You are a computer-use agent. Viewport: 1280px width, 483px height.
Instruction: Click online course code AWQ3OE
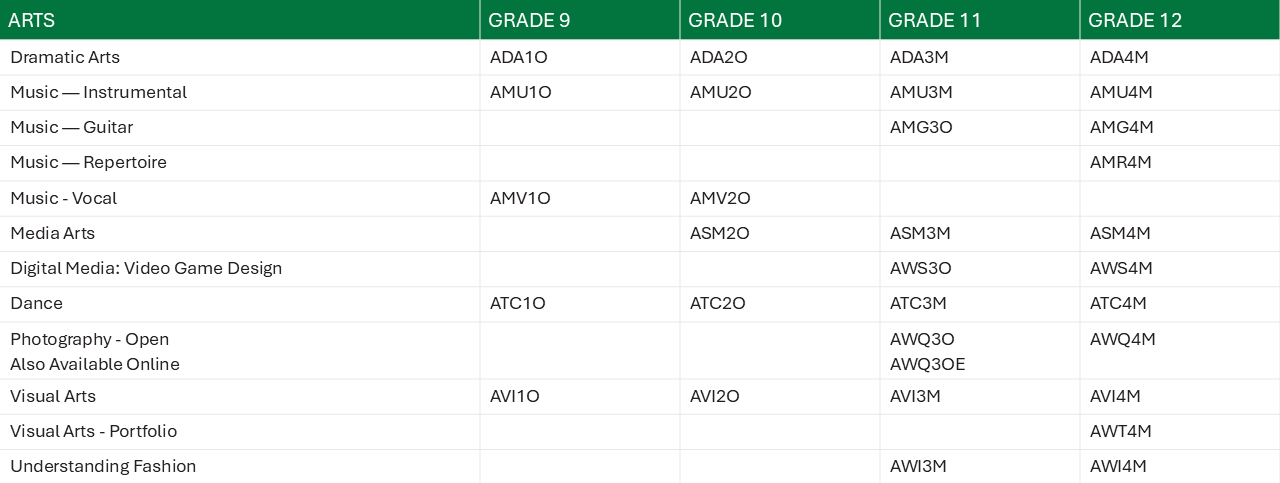(x=928, y=364)
